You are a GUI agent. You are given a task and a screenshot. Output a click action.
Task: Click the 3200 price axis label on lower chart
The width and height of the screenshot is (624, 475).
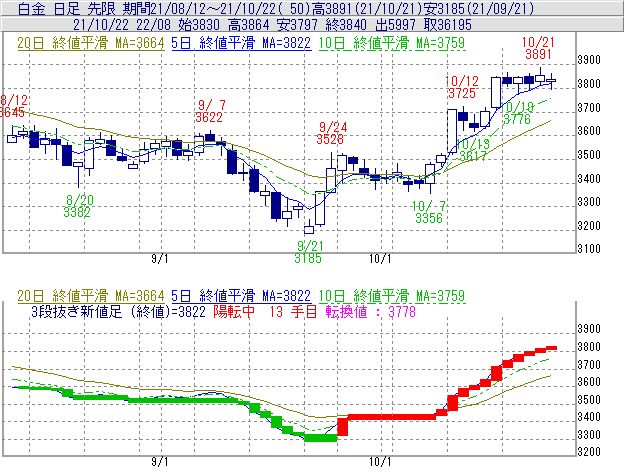(x=589, y=452)
